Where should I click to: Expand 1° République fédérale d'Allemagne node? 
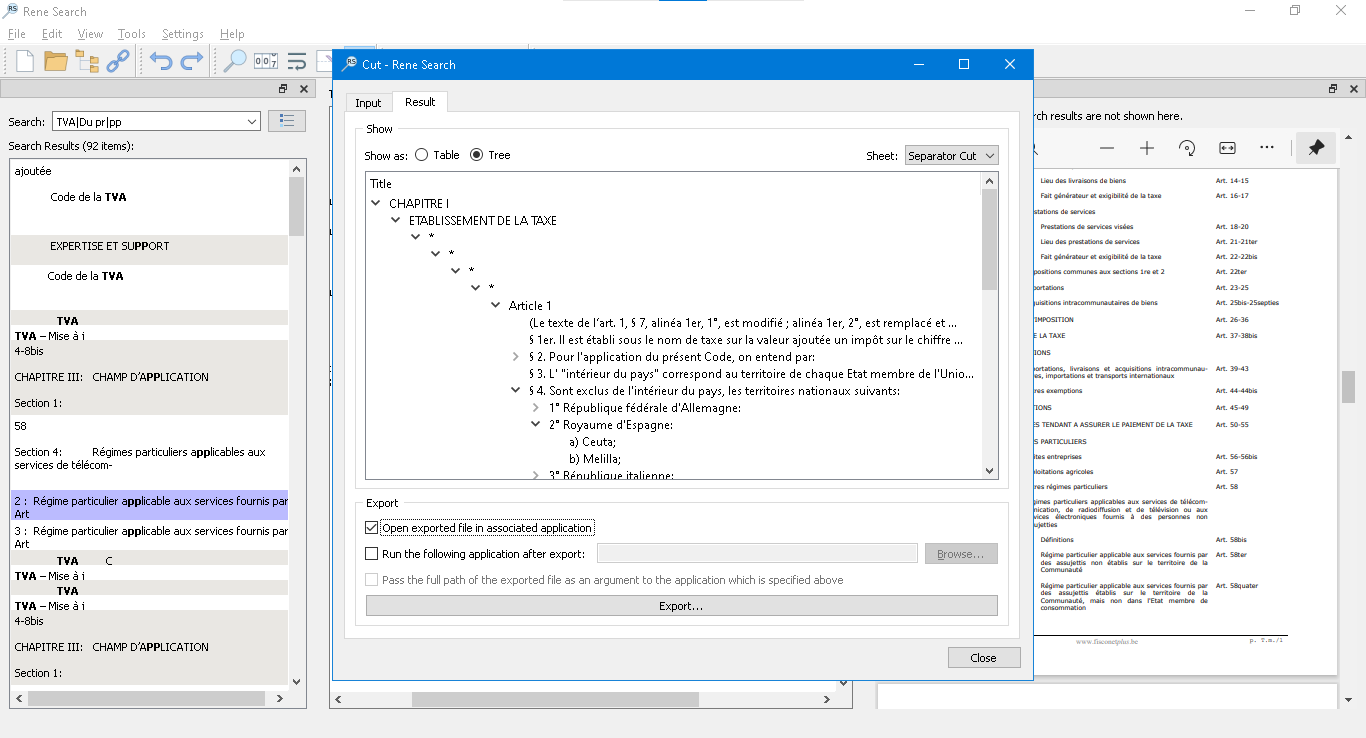[536, 408]
